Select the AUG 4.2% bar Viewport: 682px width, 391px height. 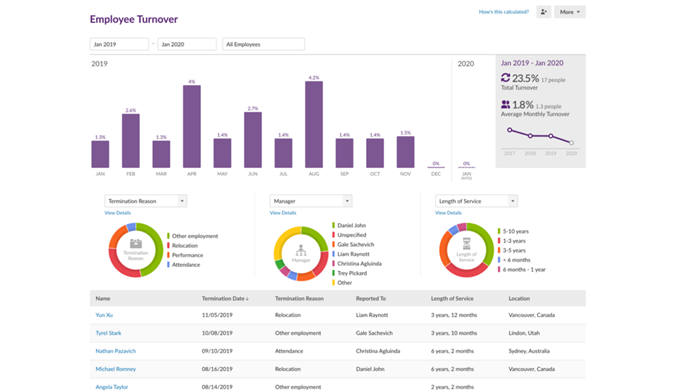[x=314, y=124]
